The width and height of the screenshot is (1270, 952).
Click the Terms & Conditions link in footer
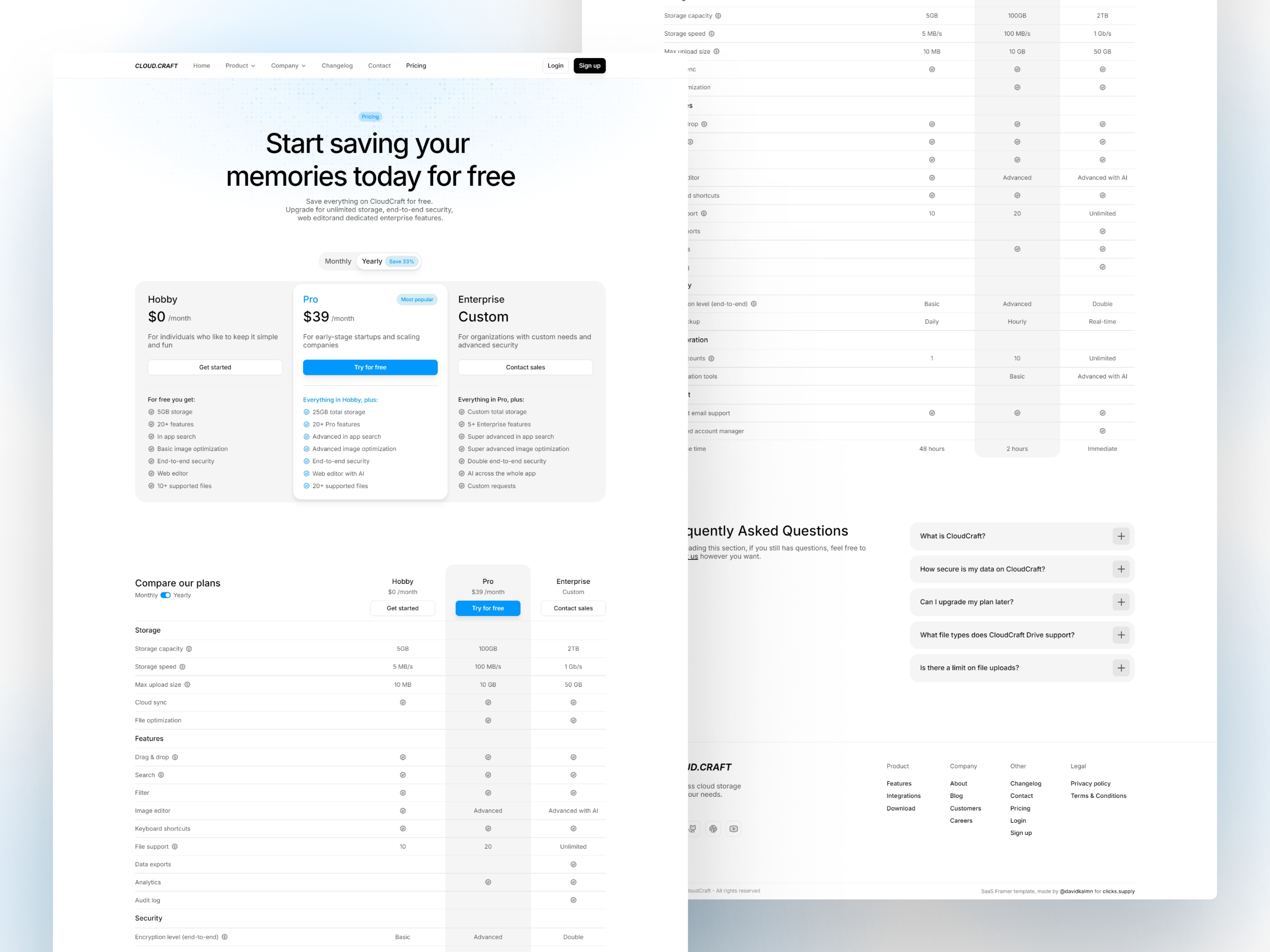1099,796
